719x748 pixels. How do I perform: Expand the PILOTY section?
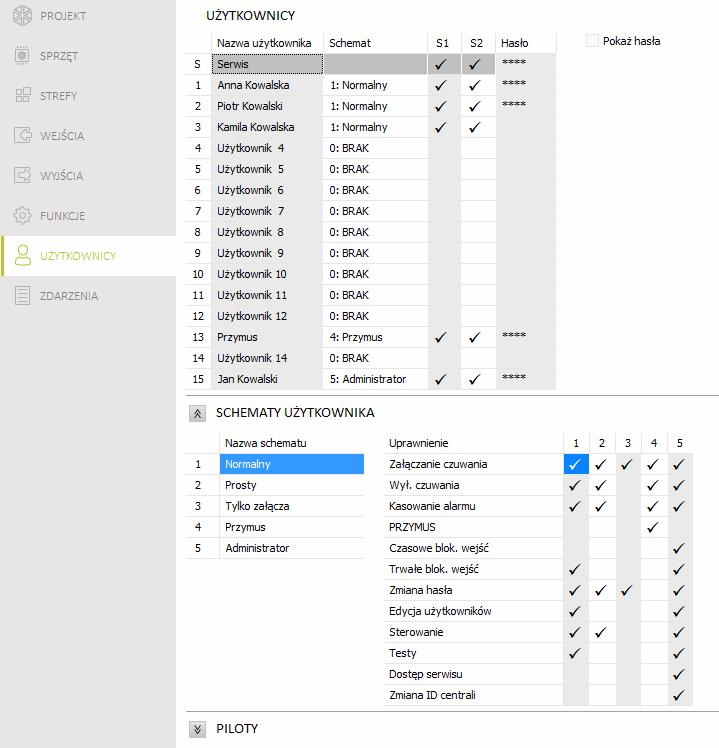point(197,729)
